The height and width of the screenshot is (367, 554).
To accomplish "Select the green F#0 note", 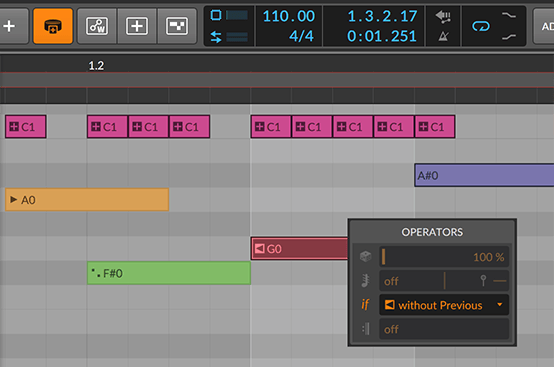I will (169, 273).
